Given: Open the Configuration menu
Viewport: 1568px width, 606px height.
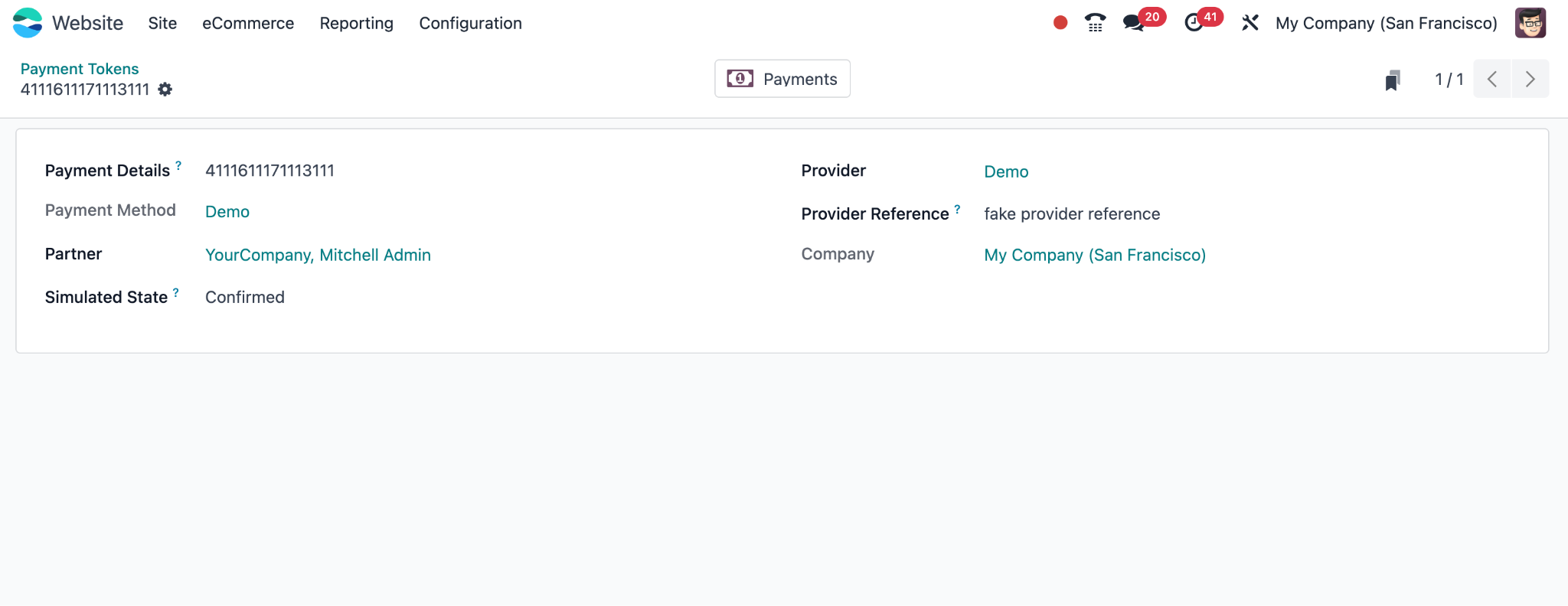Looking at the screenshot, I should tap(470, 23).
